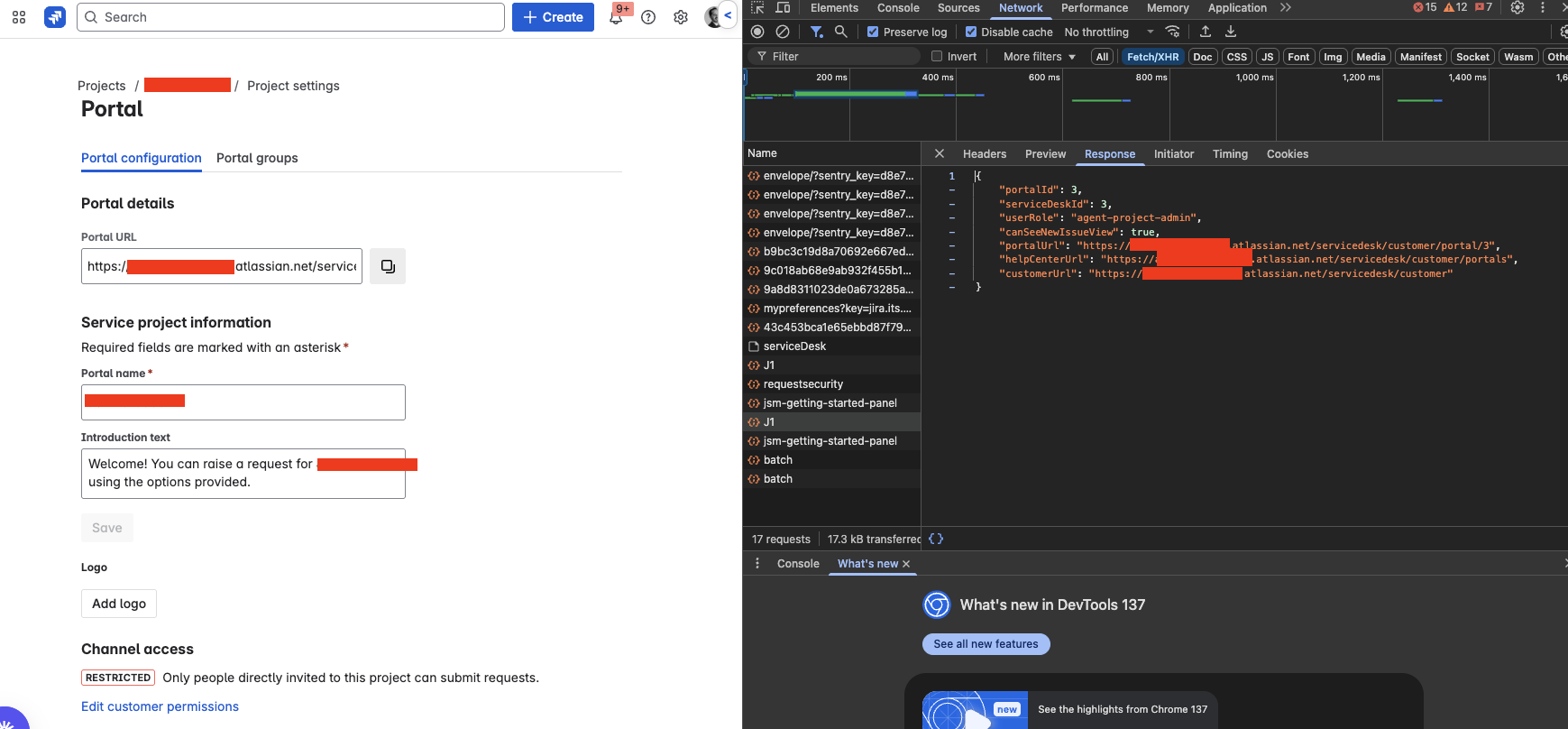Open the Console drawer tab

798,564
